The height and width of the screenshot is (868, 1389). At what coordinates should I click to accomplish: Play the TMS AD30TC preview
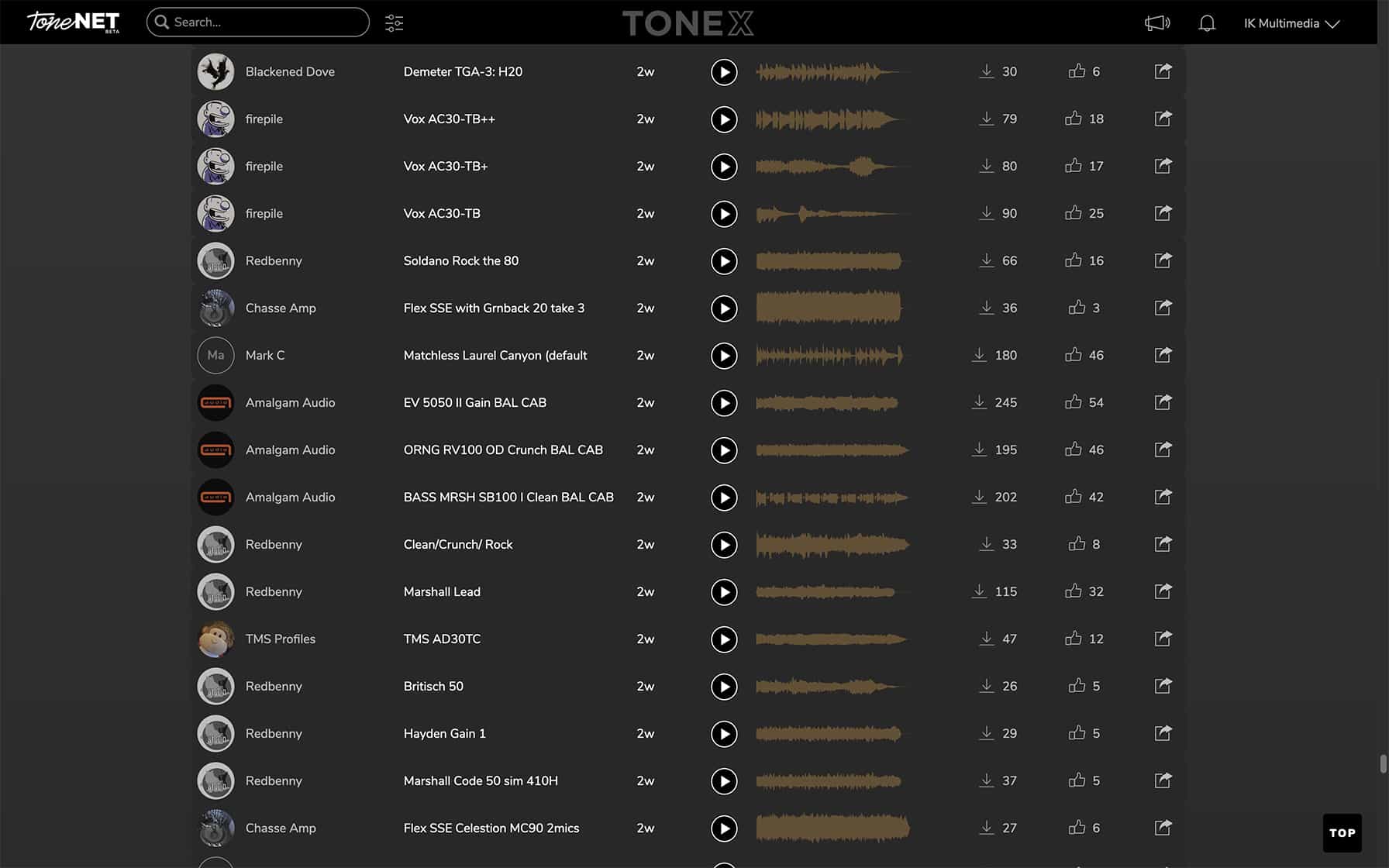point(724,639)
